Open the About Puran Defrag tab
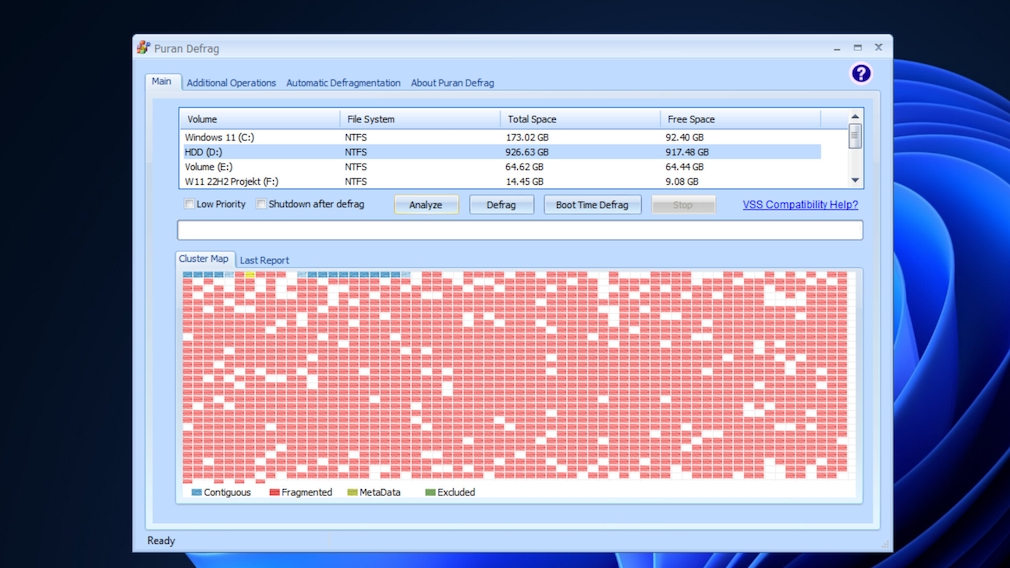1010x568 pixels. [x=452, y=83]
